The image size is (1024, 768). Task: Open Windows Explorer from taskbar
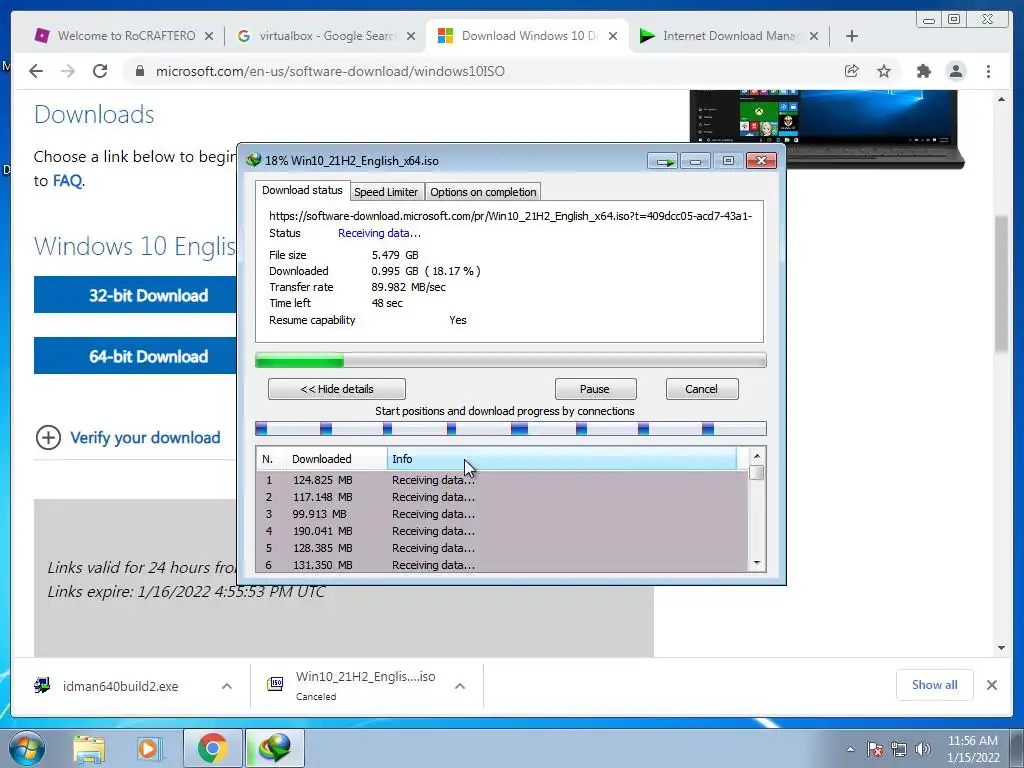[x=89, y=749]
